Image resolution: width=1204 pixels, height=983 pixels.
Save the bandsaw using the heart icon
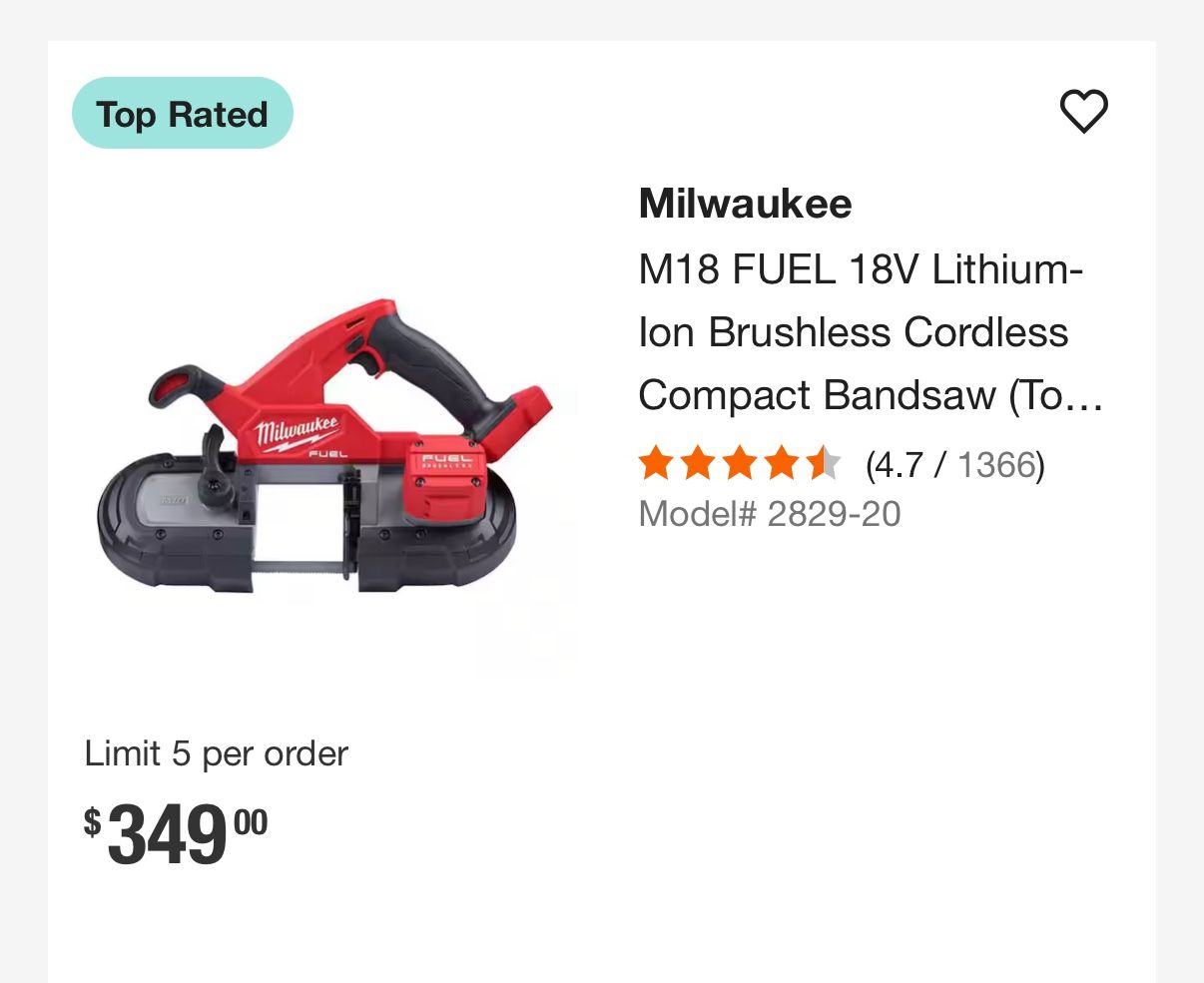(x=1083, y=111)
